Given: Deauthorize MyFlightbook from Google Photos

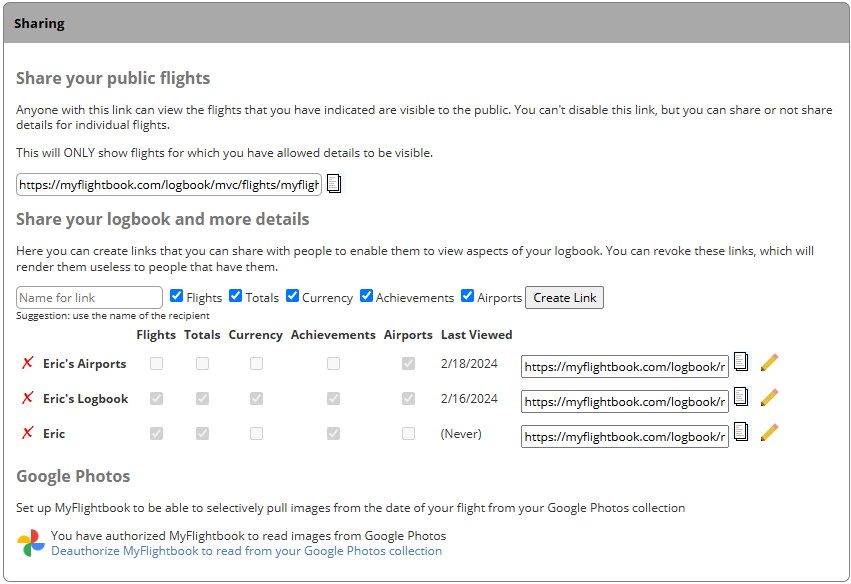Looking at the screenshot, I should pos(246,551).
